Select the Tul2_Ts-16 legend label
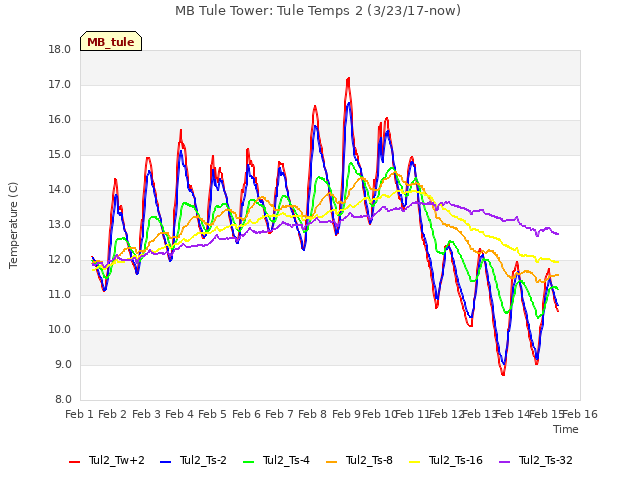 (456, 460)
